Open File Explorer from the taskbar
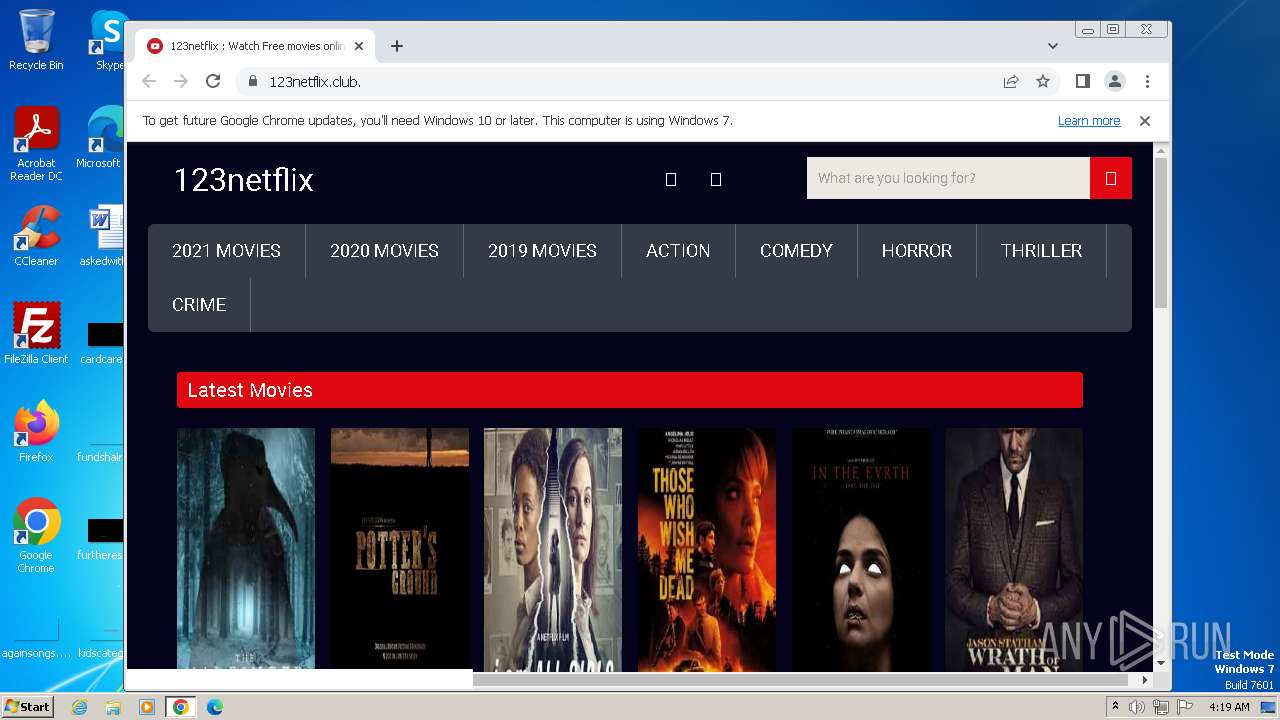The image size is (1280, 720). click(x=113, y=707)
